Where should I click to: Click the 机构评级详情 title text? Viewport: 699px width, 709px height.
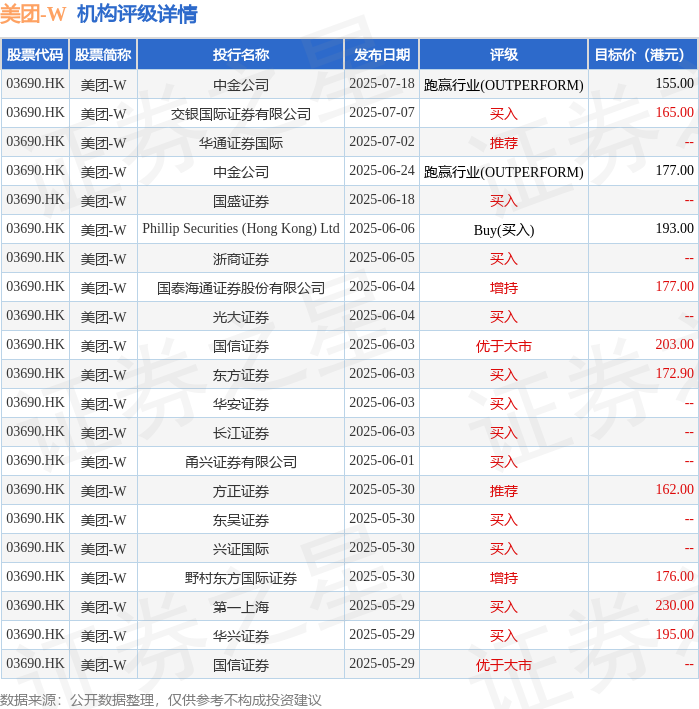pyautogui.click(x=137, y=14)
